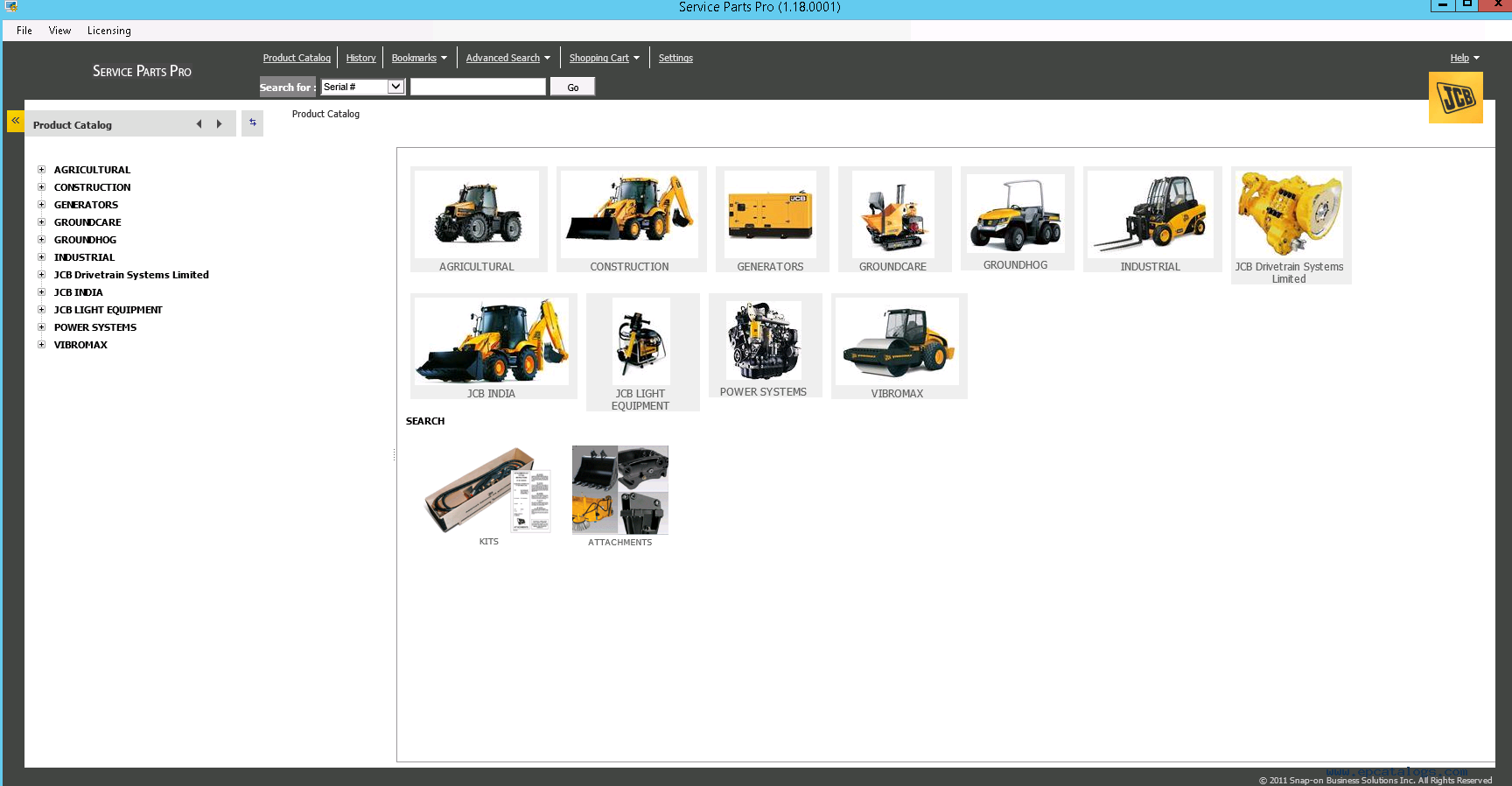
Task: Select GROUNDHOG in the catalog tree
Action: click(85, 240)
